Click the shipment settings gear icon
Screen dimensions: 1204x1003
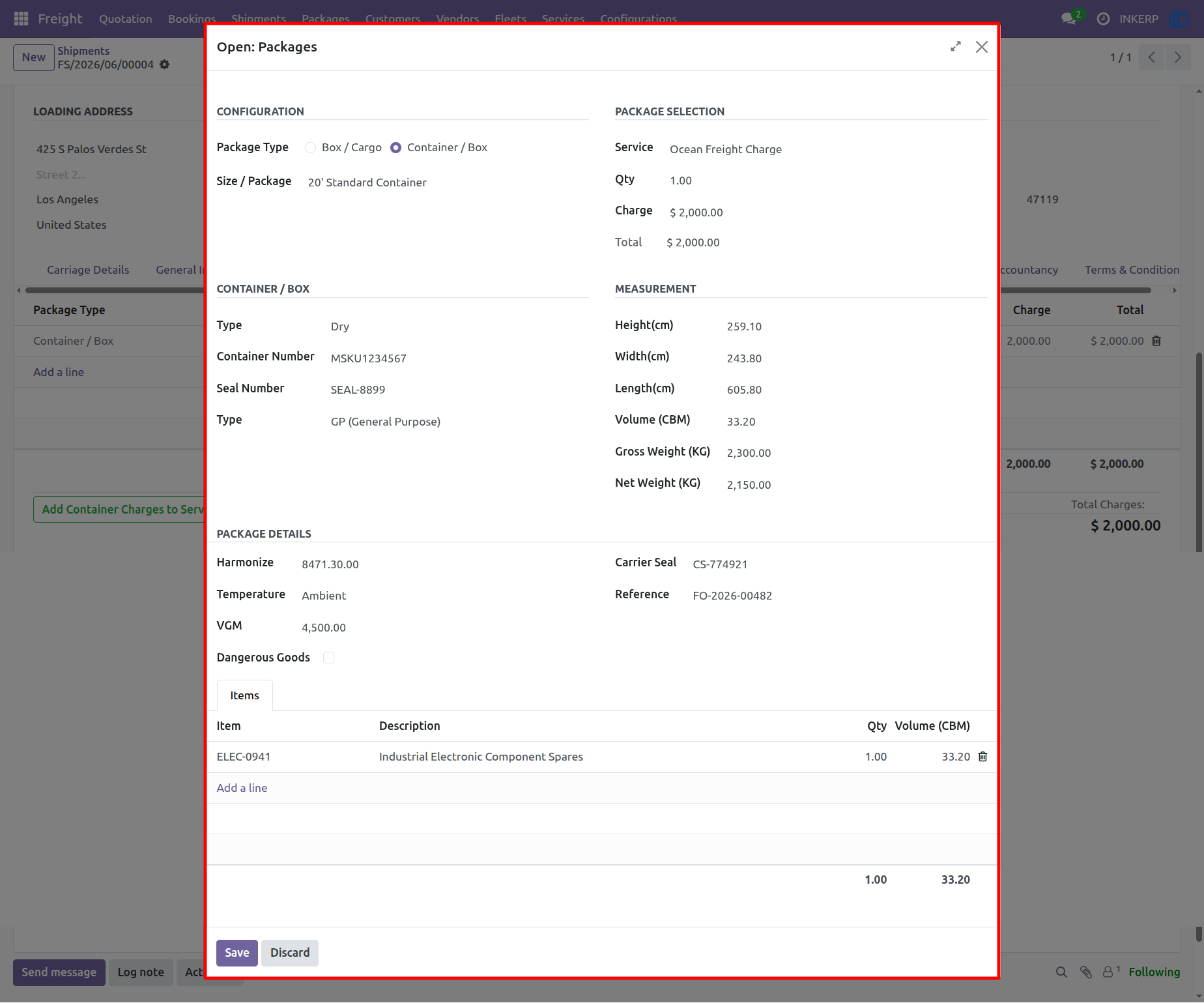pos(165,65)
